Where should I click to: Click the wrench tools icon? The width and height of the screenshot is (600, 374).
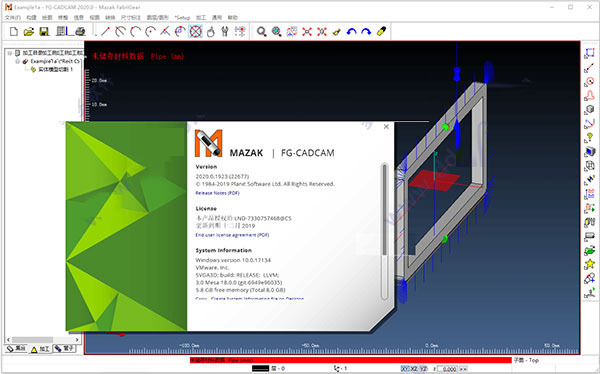coord(225,31)
